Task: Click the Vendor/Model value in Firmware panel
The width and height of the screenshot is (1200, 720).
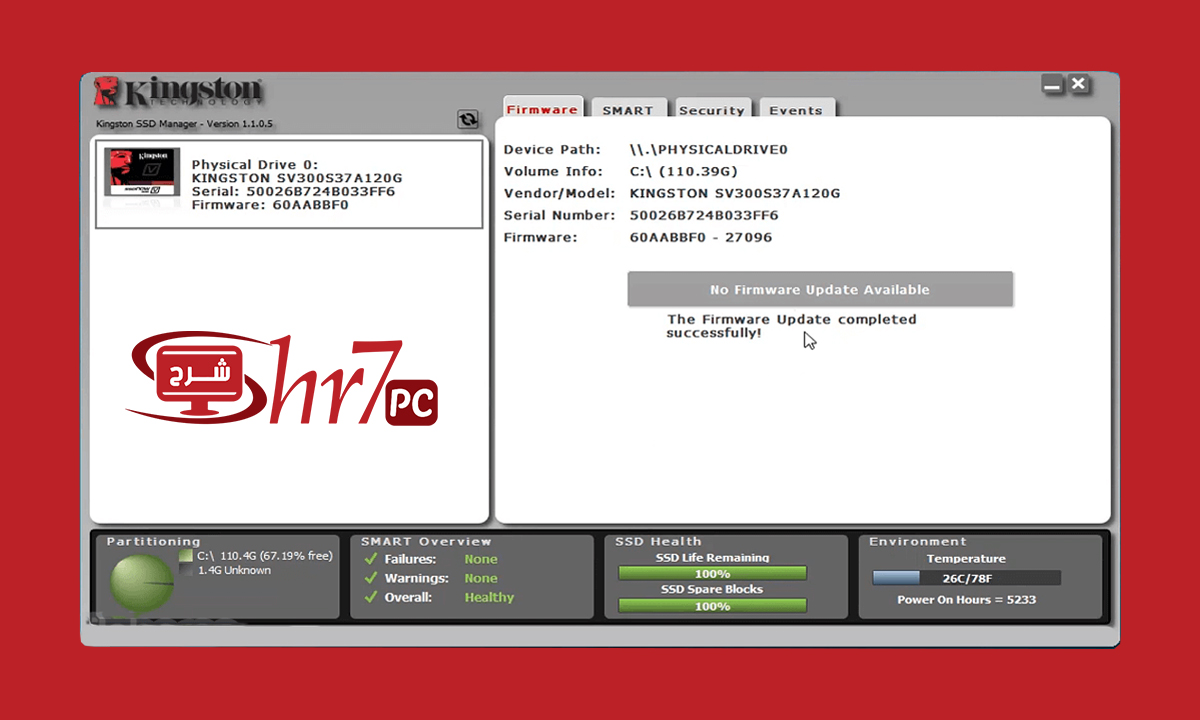Action: tap(735, 193)
